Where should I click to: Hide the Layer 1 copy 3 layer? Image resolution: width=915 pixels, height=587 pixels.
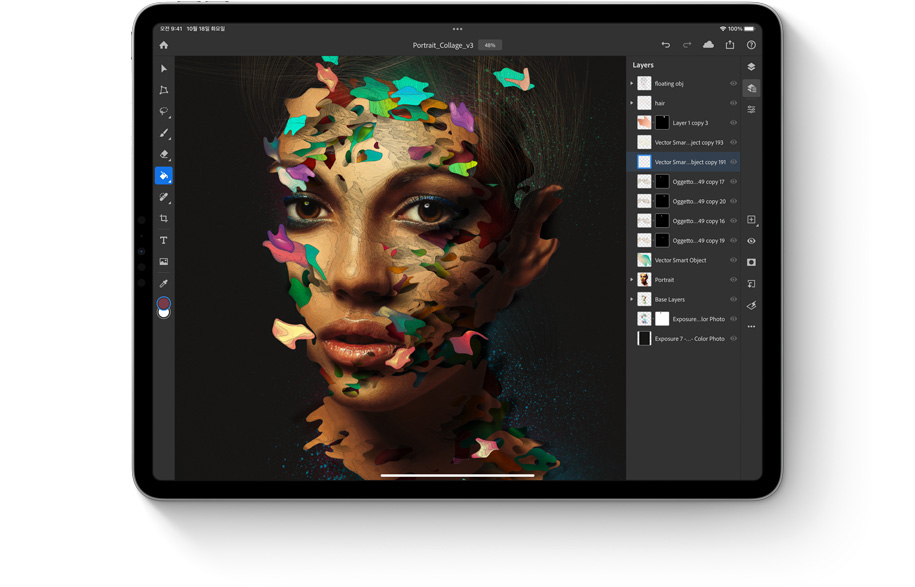(734, 123)
